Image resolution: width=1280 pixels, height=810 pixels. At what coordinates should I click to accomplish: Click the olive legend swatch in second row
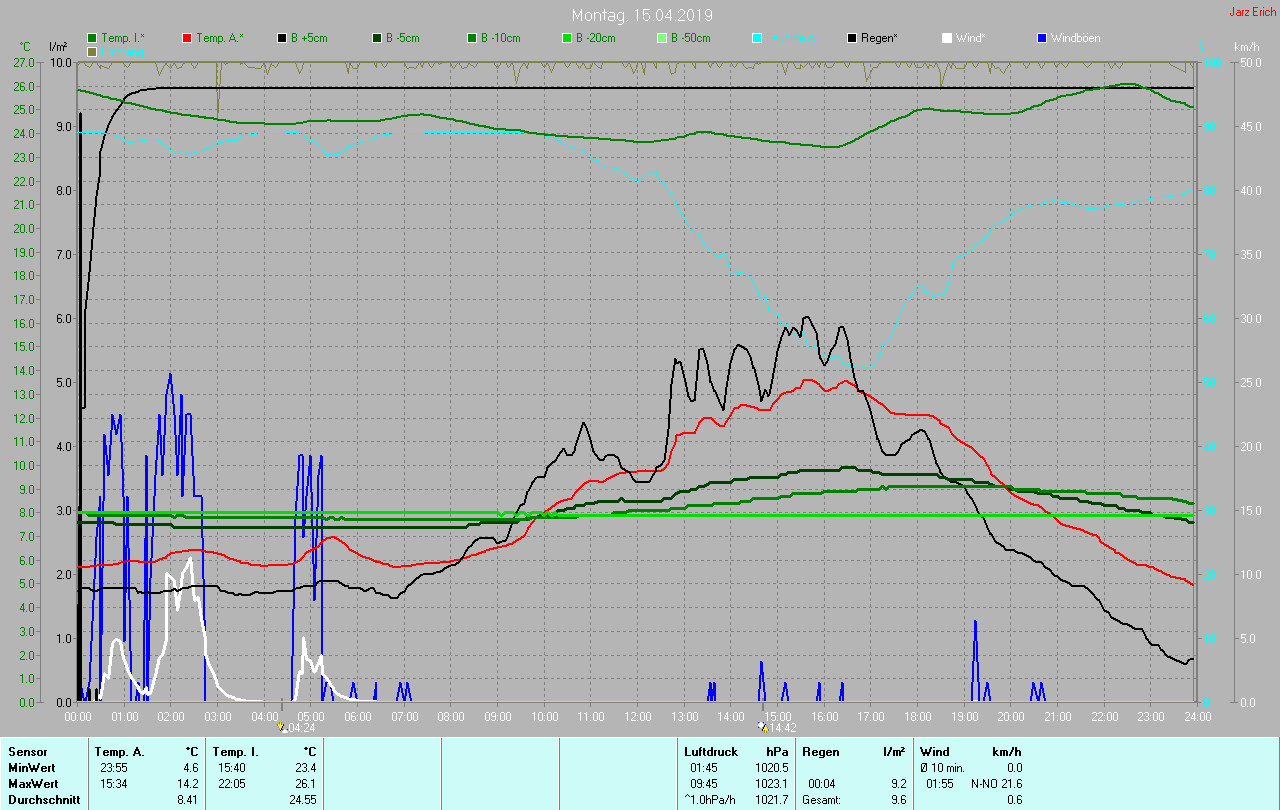tap(93, 51)
